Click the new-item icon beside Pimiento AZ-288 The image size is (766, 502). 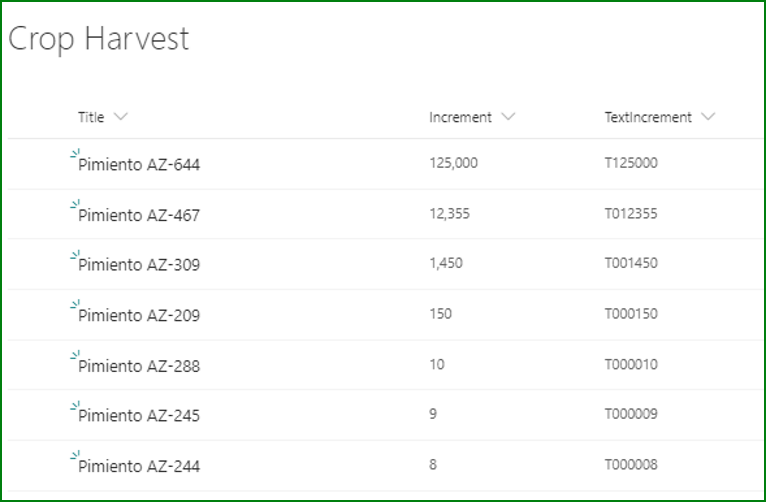pyautogui.click(x=75, y=355)
